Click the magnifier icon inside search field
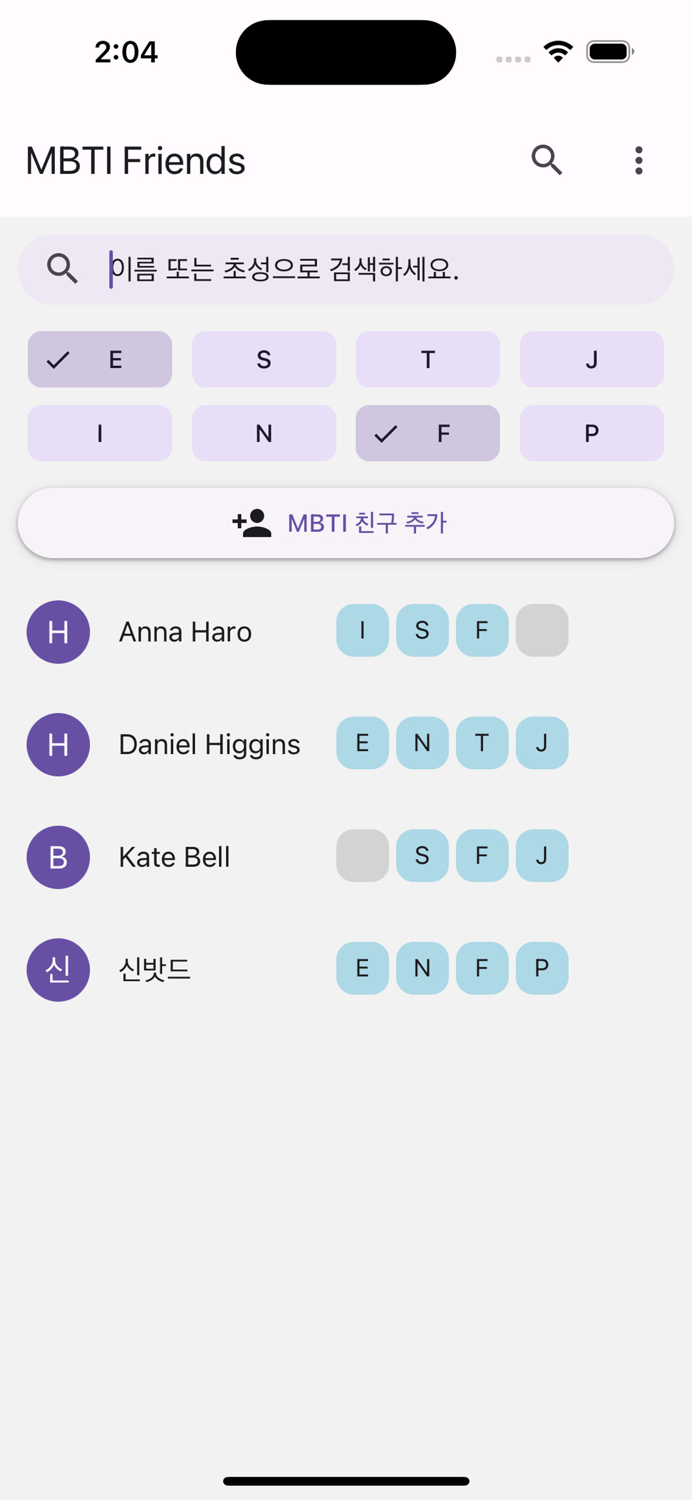This screenshot has height=1500, width=692. (62, 268)
